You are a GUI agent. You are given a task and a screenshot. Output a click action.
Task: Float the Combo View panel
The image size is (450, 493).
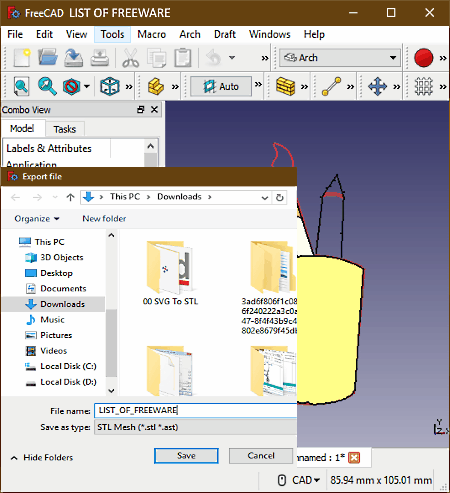(x=141, y=109)
